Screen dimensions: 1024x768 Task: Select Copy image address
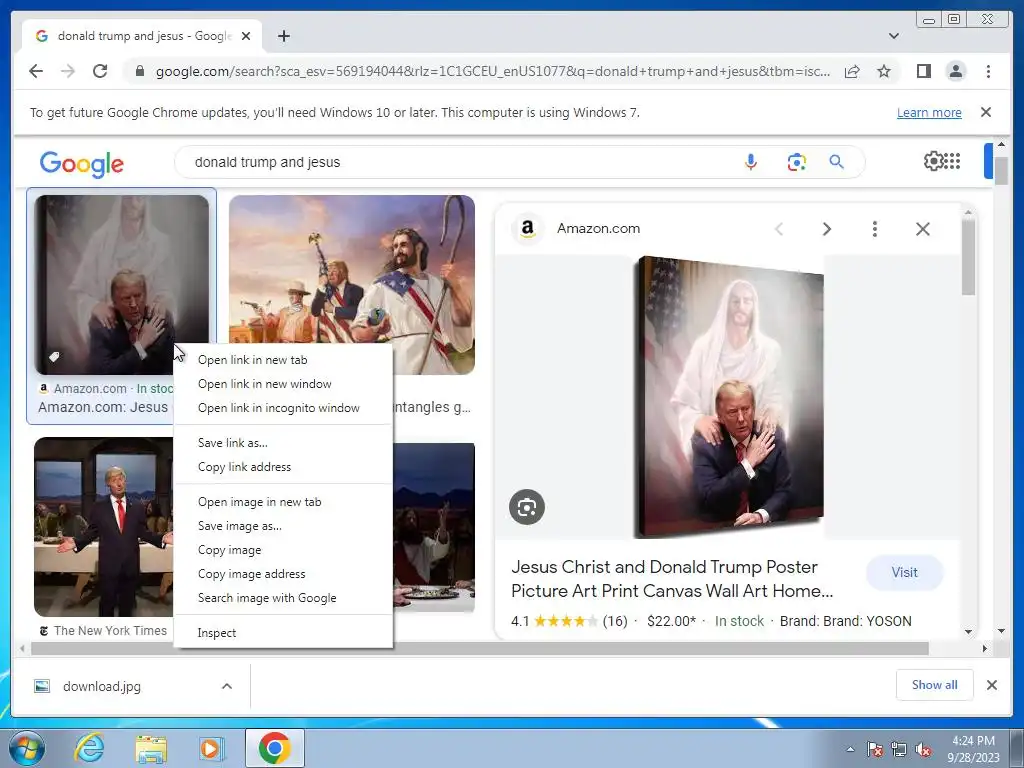click(x=283, y=574)
